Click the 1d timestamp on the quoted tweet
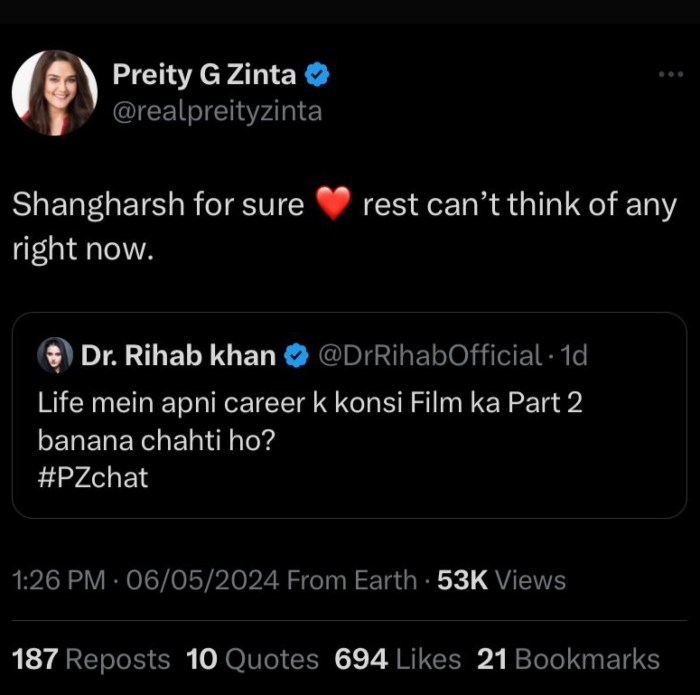Screen dimensions: 700x695 coord(574,355)
